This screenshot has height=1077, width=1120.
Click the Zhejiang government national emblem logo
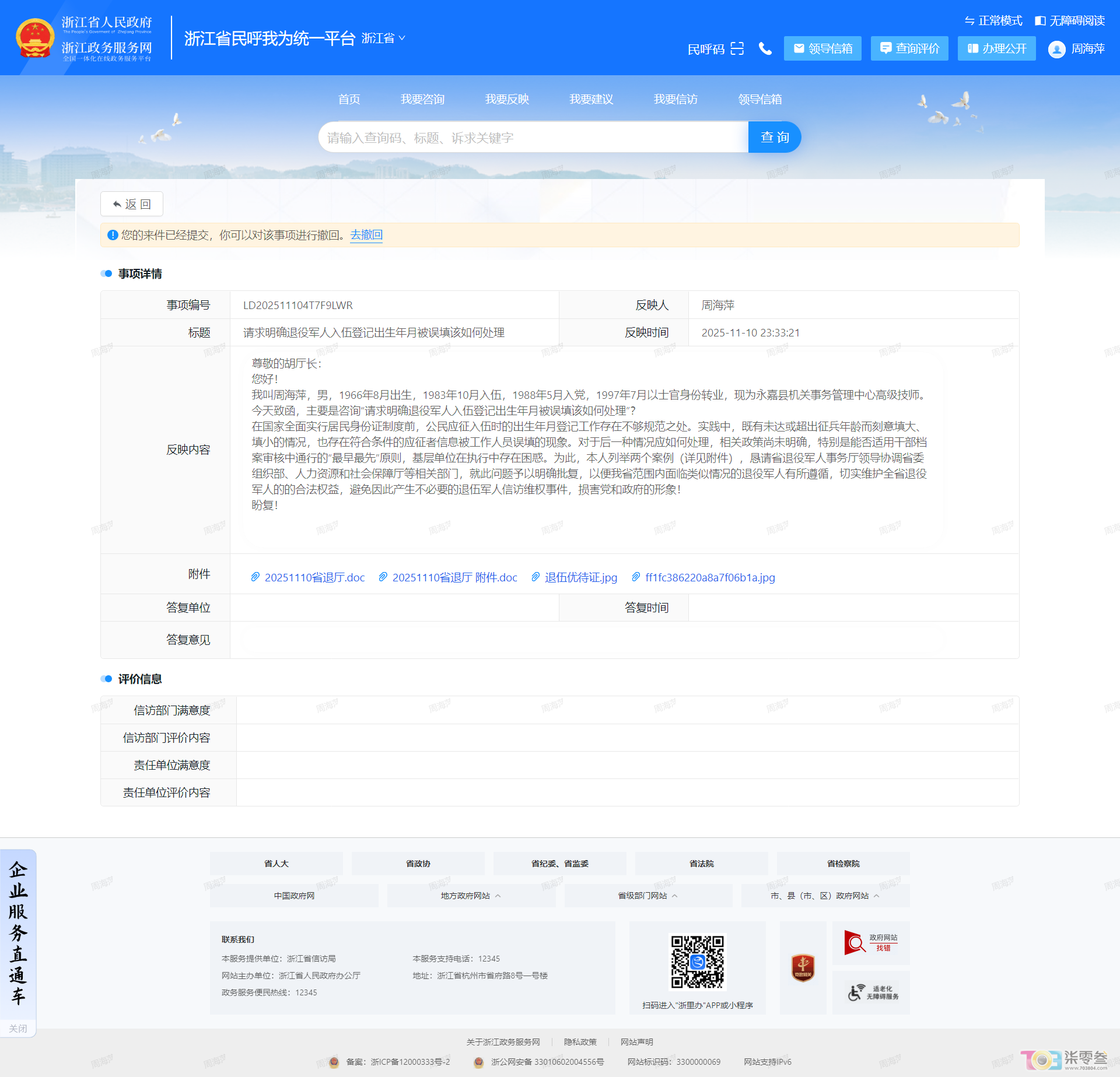coord(35,38)
